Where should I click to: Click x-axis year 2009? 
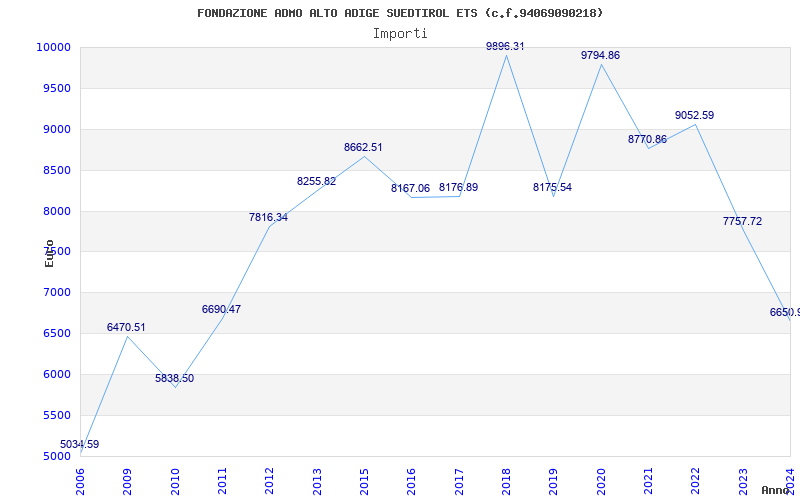point(127,482)
